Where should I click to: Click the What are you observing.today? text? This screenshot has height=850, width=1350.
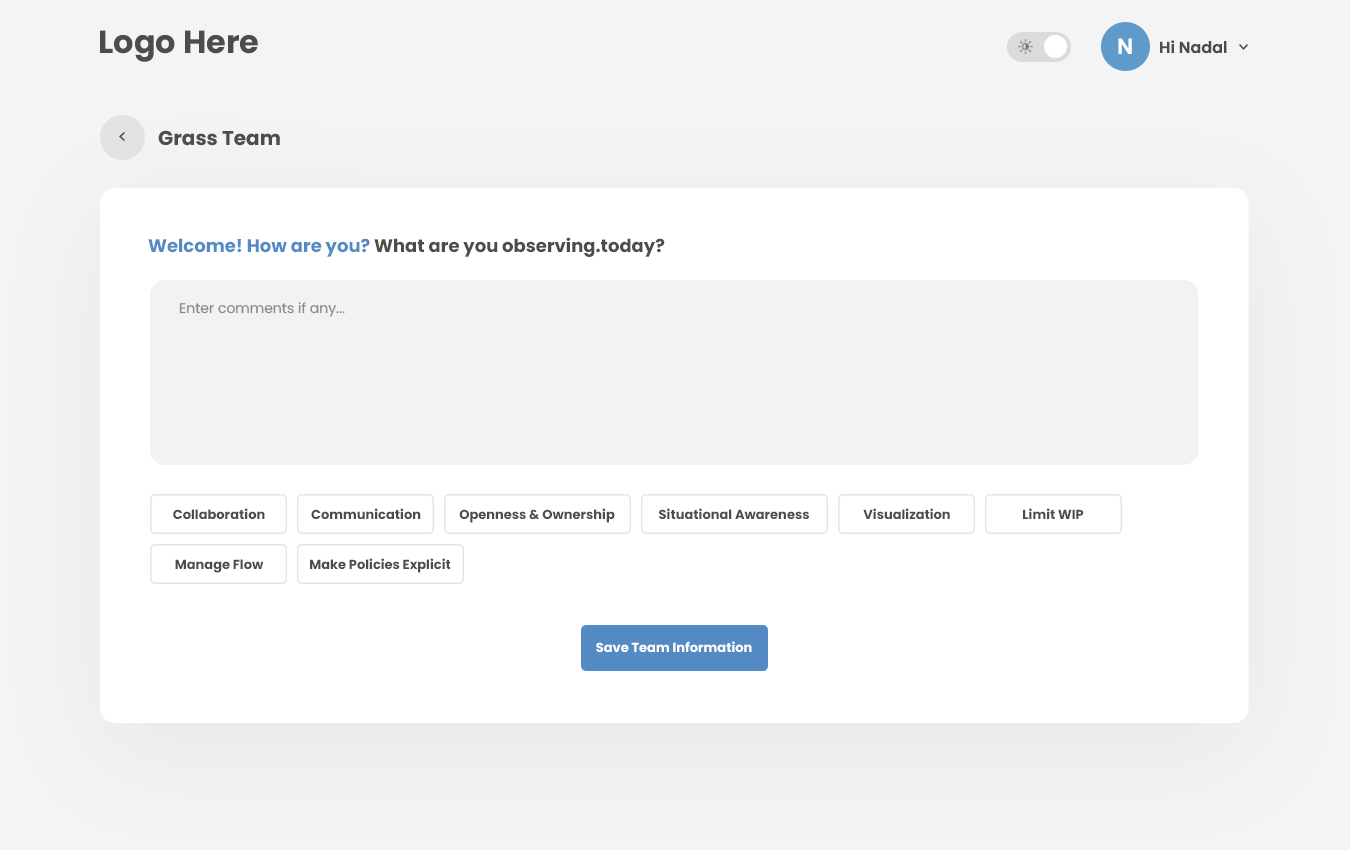519,246
